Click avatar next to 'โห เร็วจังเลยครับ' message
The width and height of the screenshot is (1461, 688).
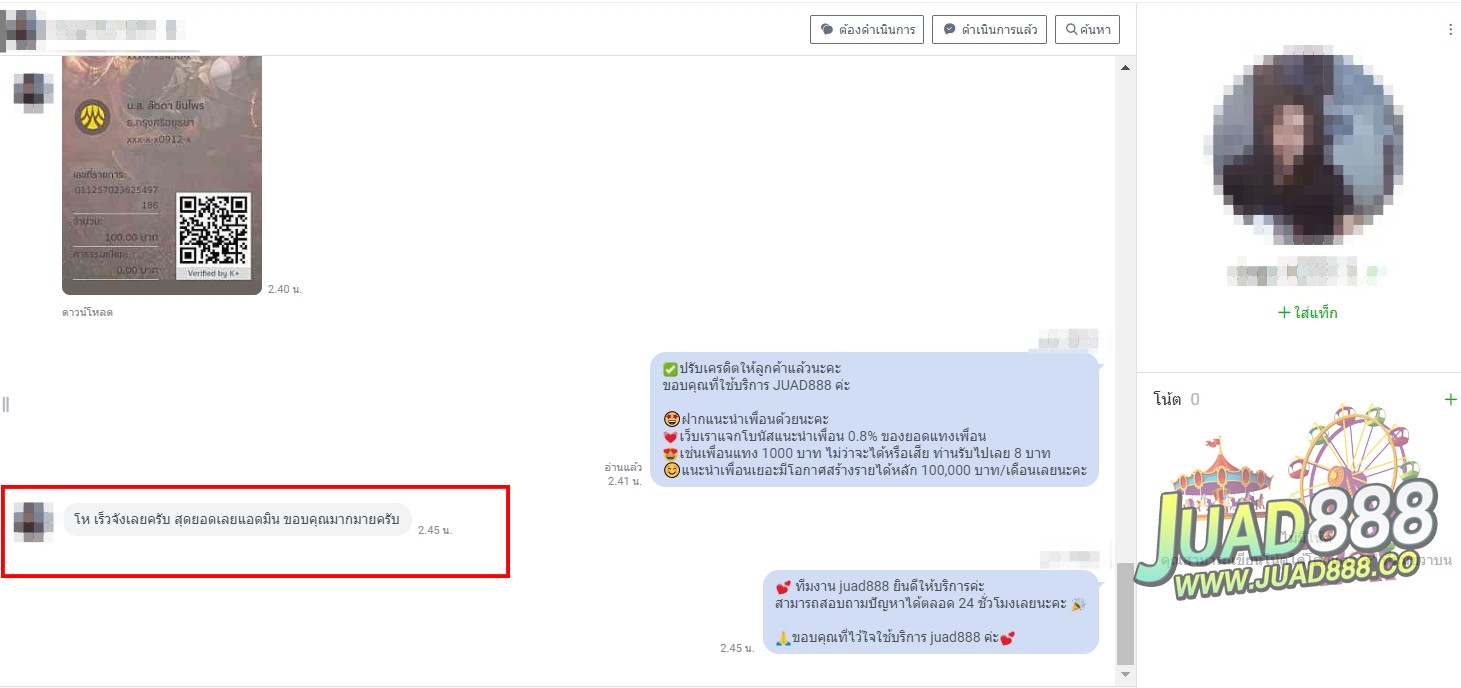tap(32, 521)
